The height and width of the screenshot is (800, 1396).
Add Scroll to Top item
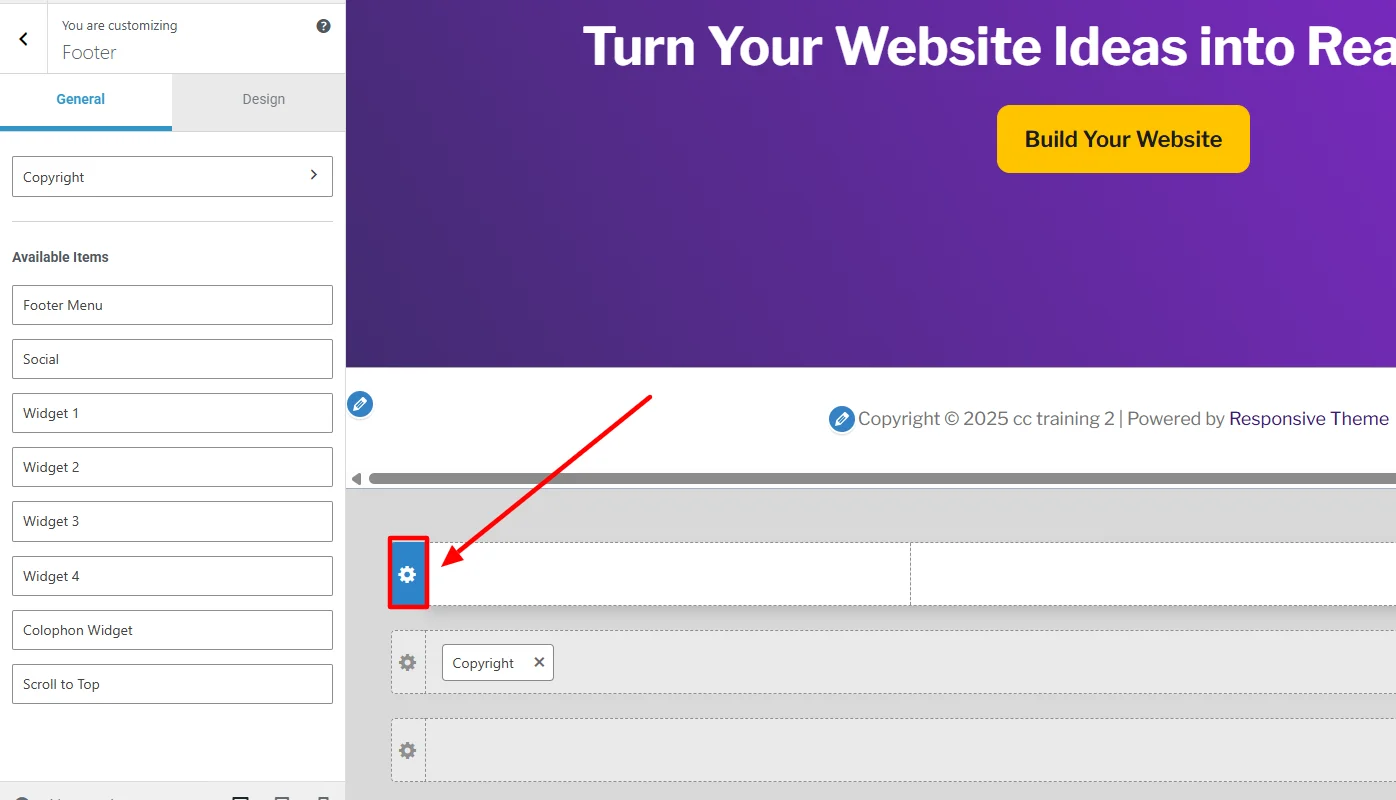tap(172, 684)
